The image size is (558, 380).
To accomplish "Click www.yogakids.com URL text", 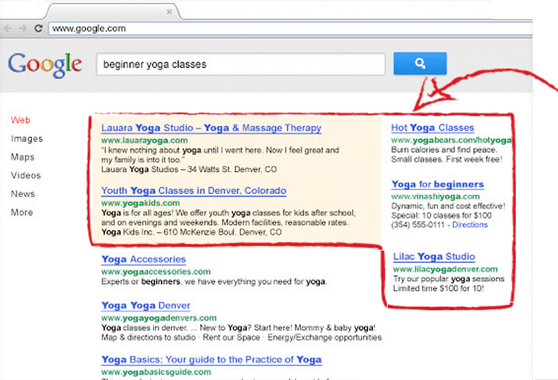I will [x=141, y=203].
